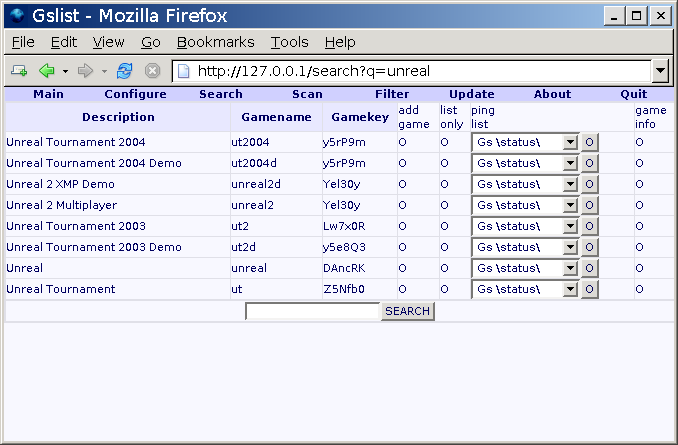
Task: Select list only O for Unreal 2 XMP Demo
Action: pos(444,184)
